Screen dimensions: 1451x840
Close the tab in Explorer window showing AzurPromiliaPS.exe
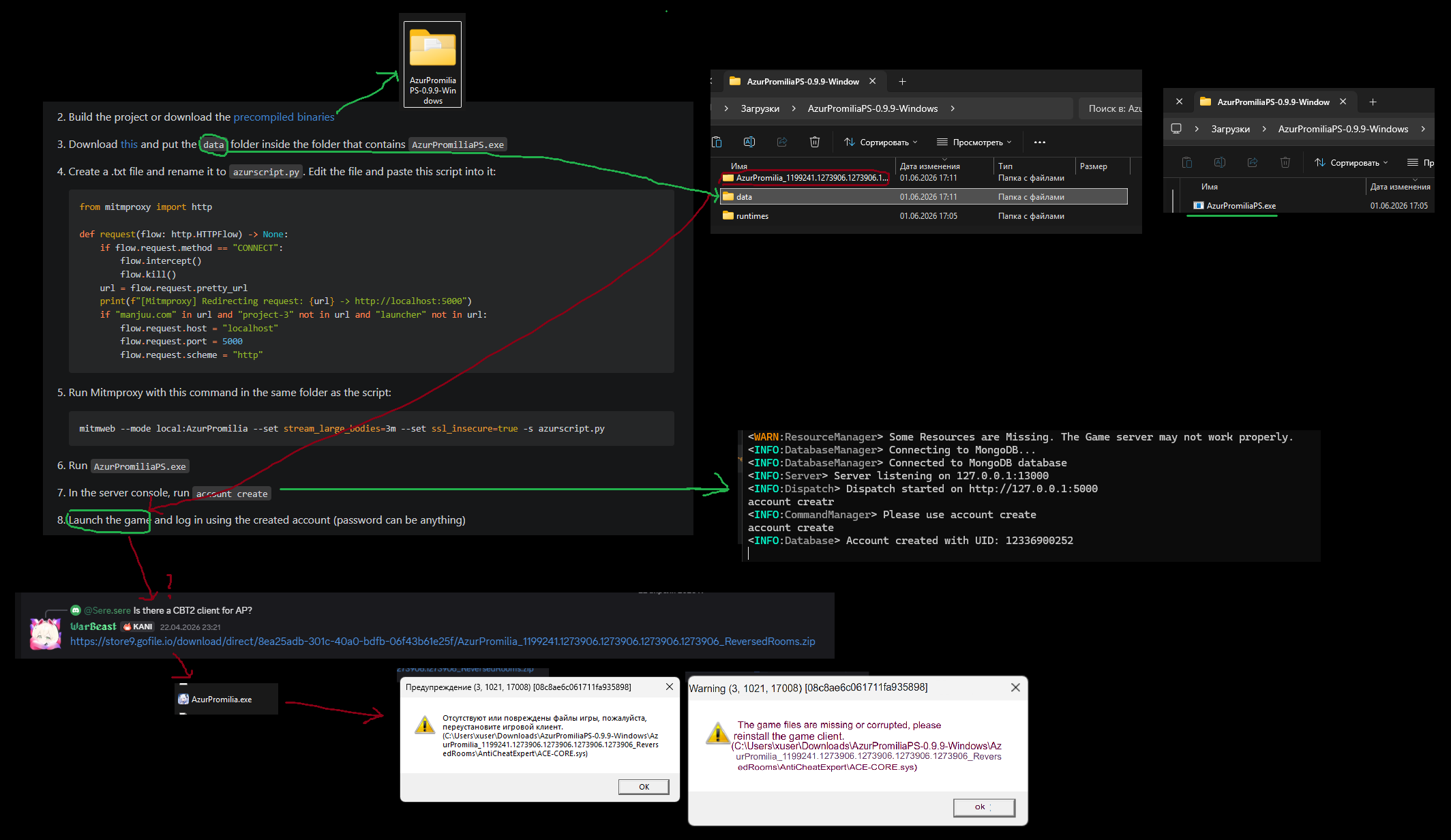pos(1343,102)
